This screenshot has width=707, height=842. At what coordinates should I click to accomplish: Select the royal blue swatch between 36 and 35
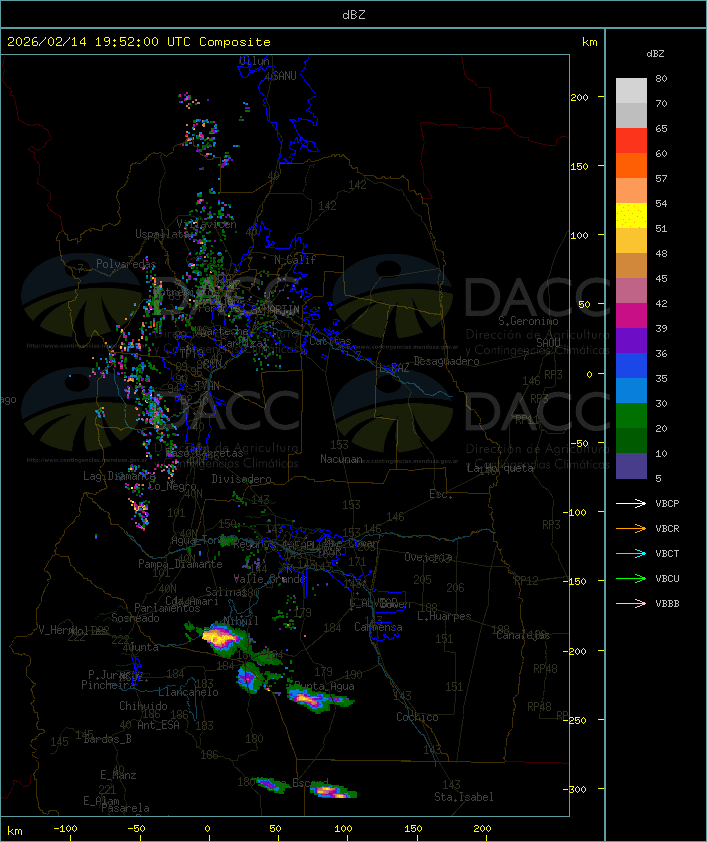click(x=631, y=366)
